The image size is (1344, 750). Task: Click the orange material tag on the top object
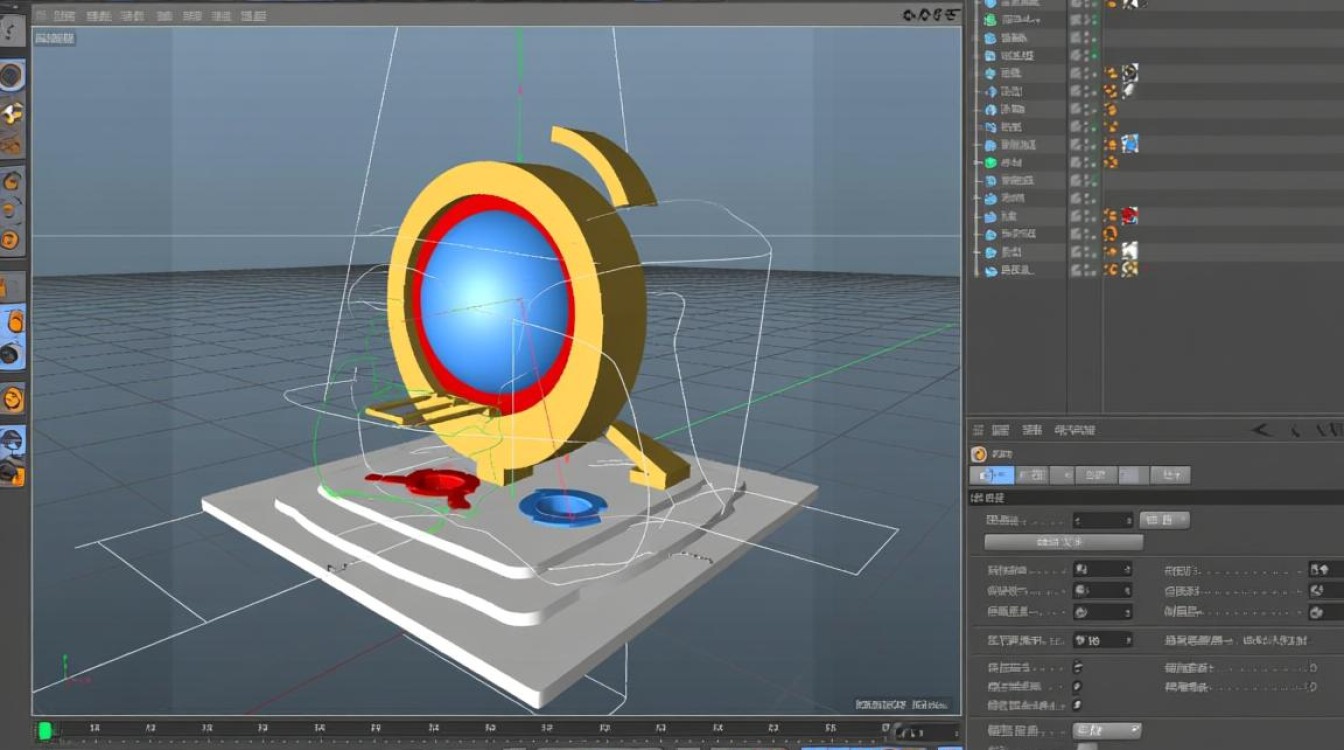(1111, 5)
